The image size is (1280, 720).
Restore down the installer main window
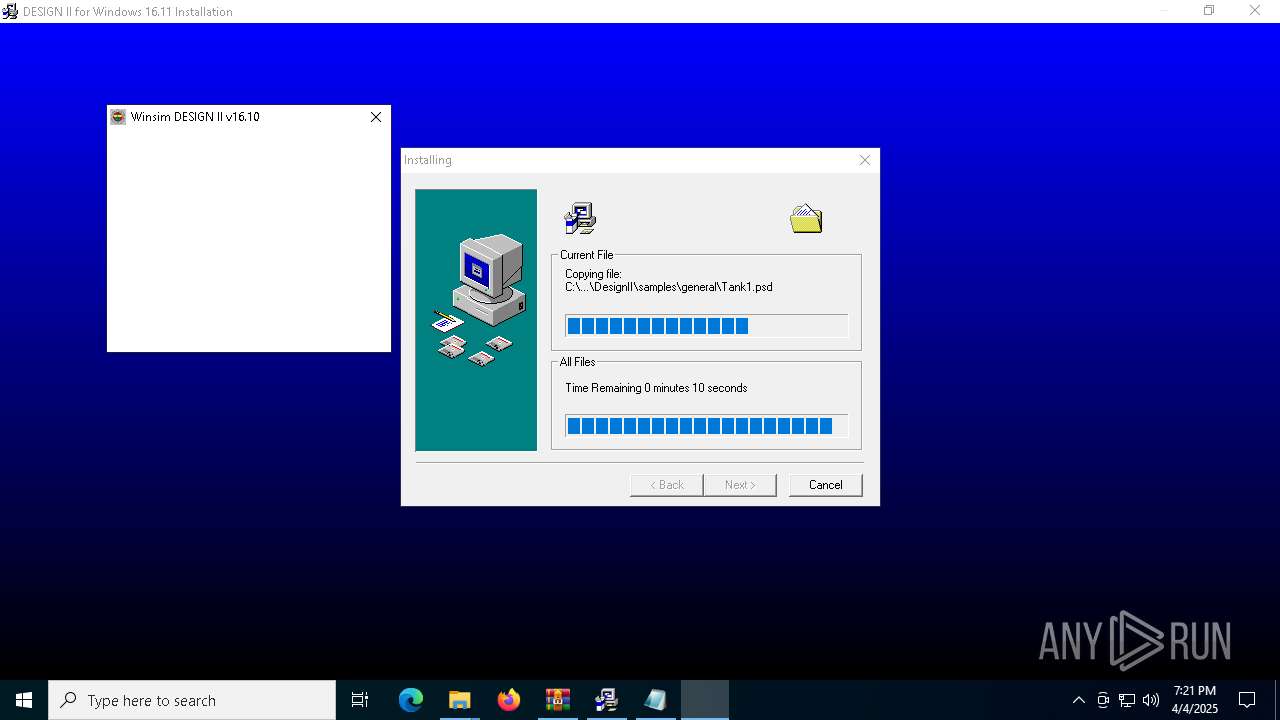(x=1209, y=11)
